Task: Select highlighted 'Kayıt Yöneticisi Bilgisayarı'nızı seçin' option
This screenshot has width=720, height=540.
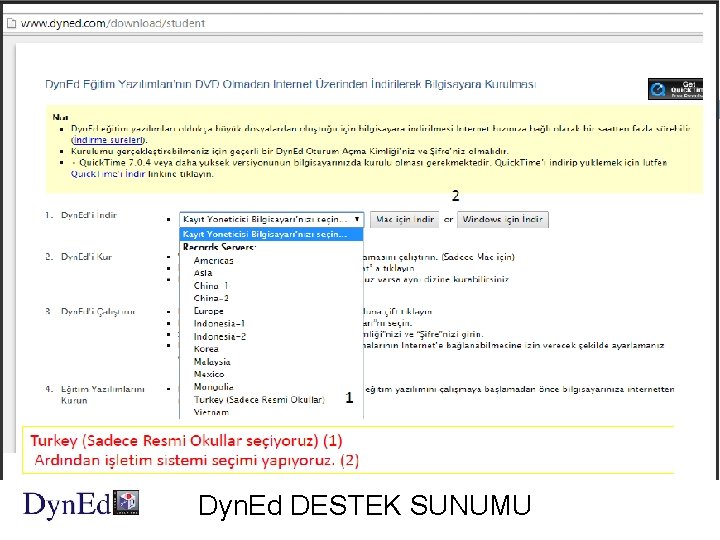Action: (x=271, y=234)
